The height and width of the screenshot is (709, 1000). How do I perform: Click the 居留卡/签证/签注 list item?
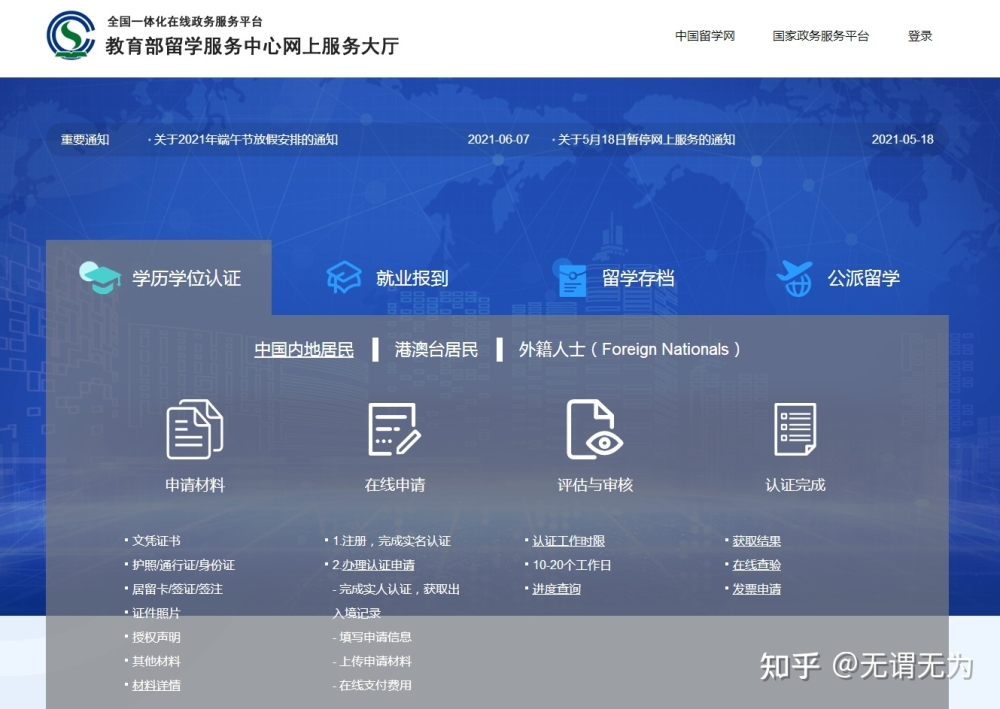pyautogui.click(x=177, y=589)
